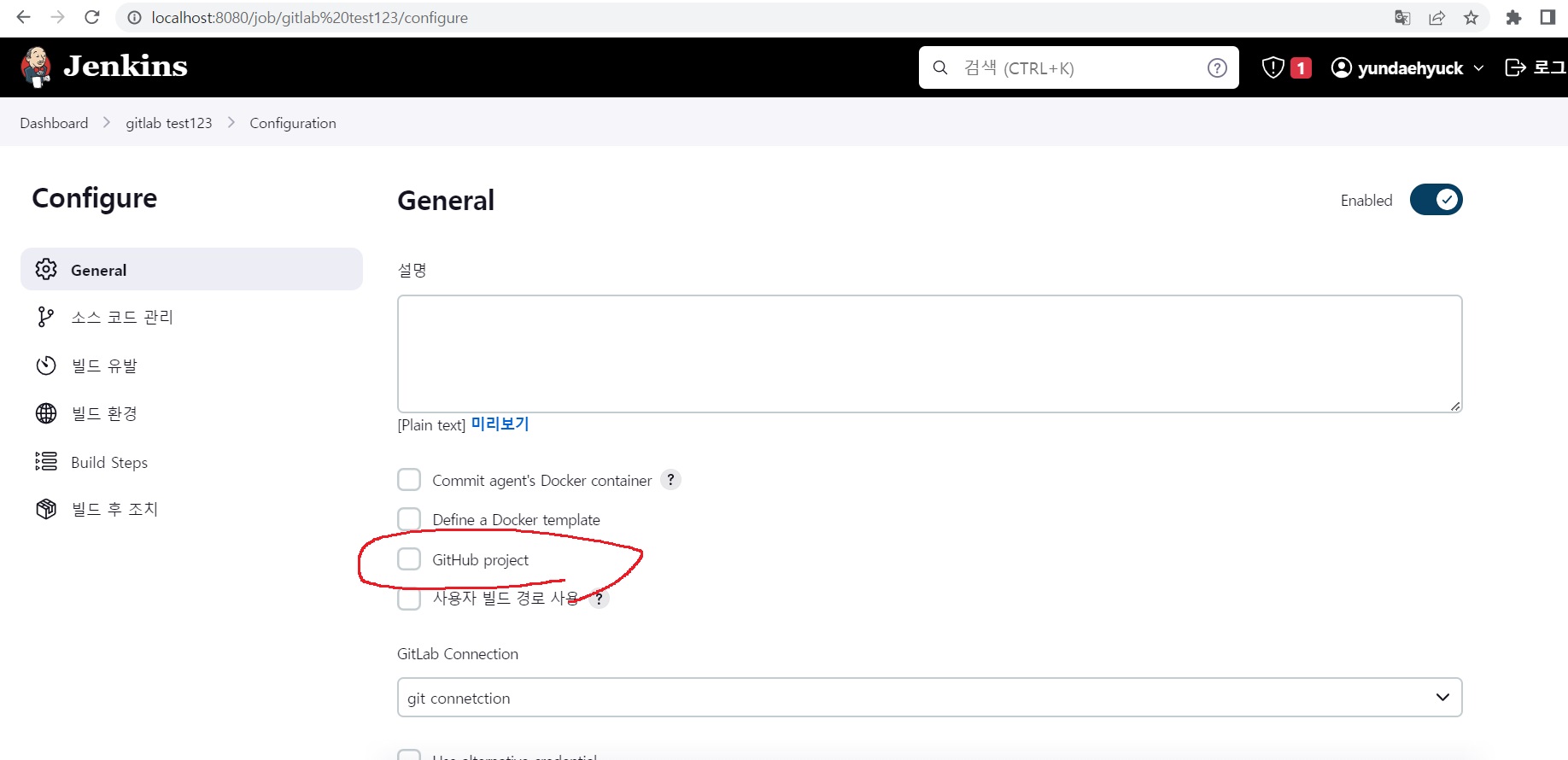The image size is (1568, 760).
Task: Check Commit agent's Docker container
Action: click(x=409, y=480)
